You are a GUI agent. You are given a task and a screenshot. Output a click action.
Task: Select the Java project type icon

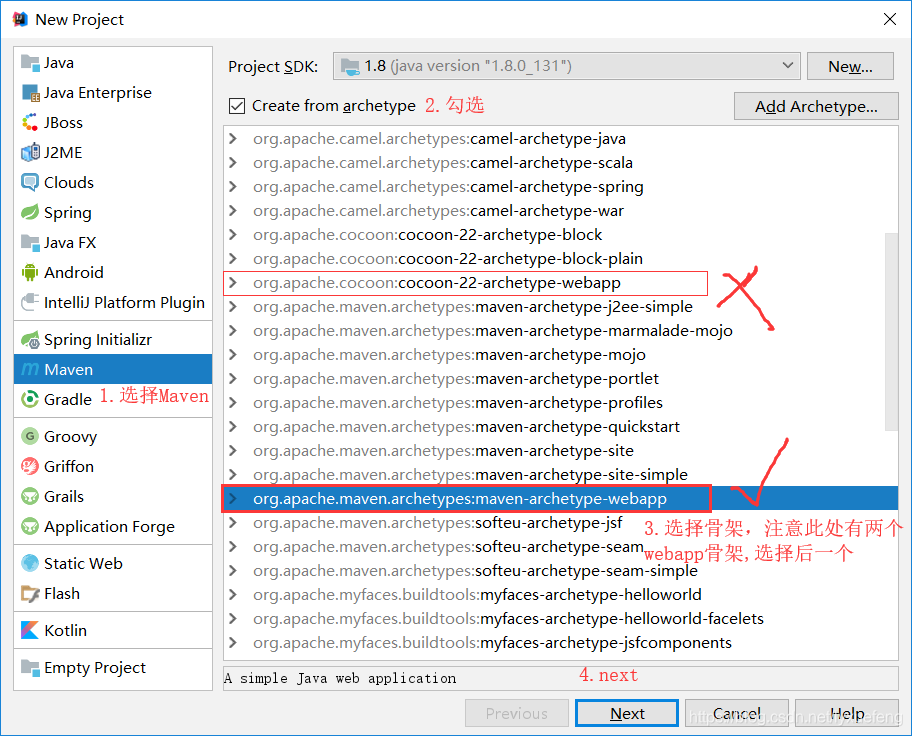(30, 63)
